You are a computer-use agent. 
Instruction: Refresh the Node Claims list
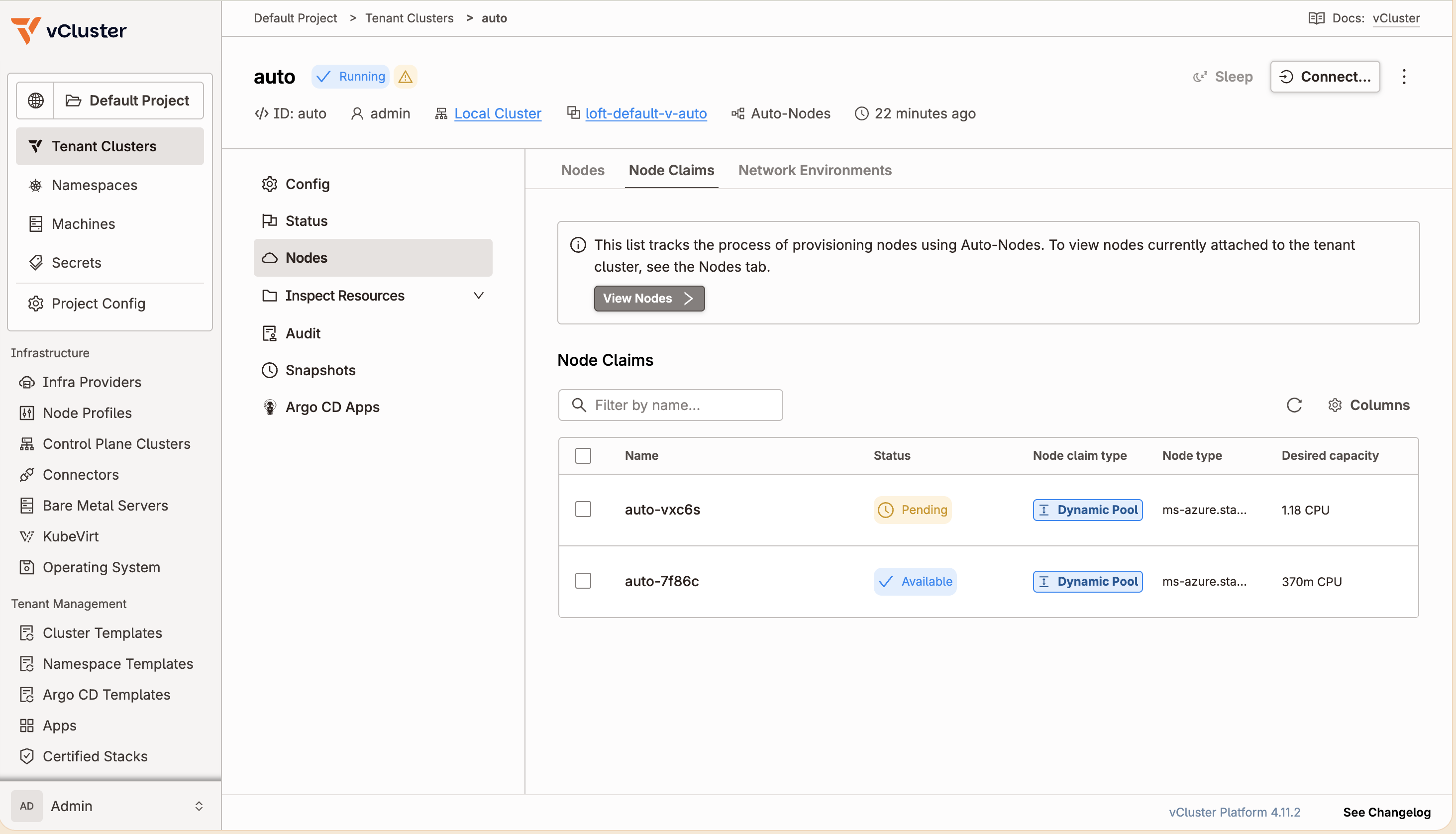coord(1294,405)
